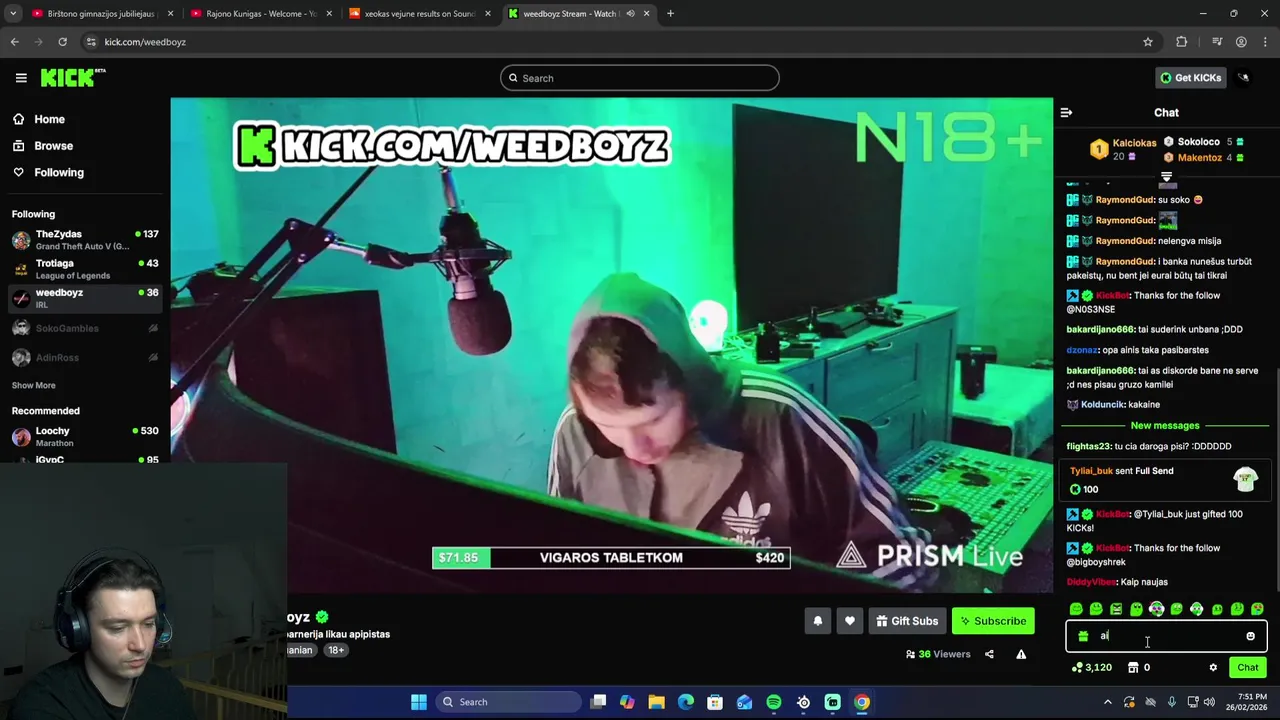Click the live video player
This screenshot has height=720, width=1280.
coord(611,345)
